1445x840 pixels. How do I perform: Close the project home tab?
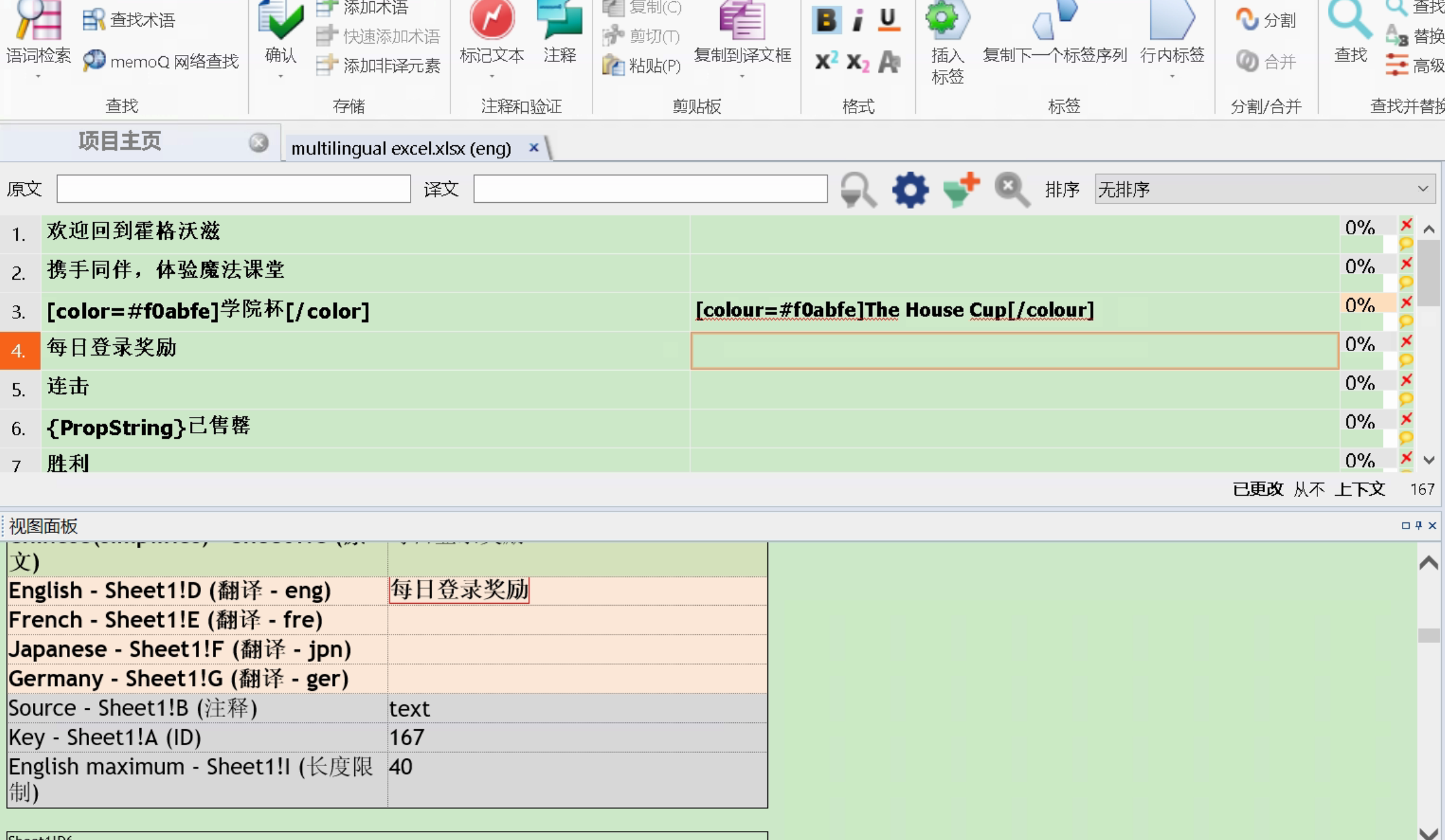258,143
